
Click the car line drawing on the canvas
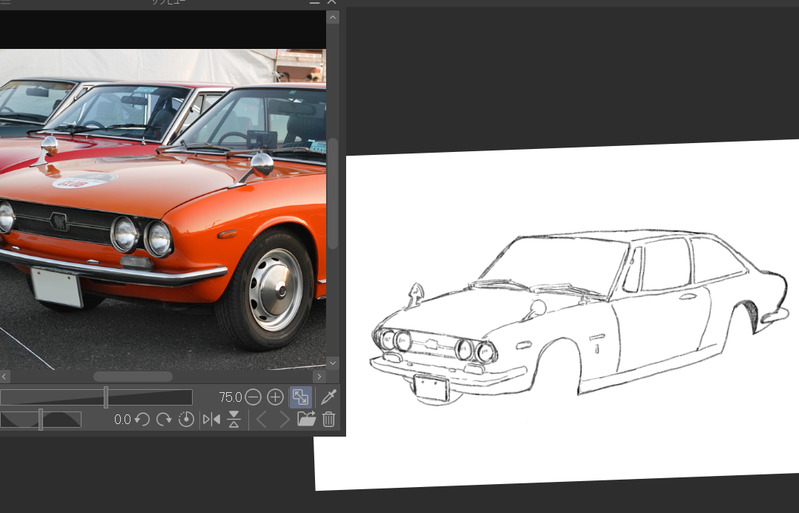click(x=580, y=317)
